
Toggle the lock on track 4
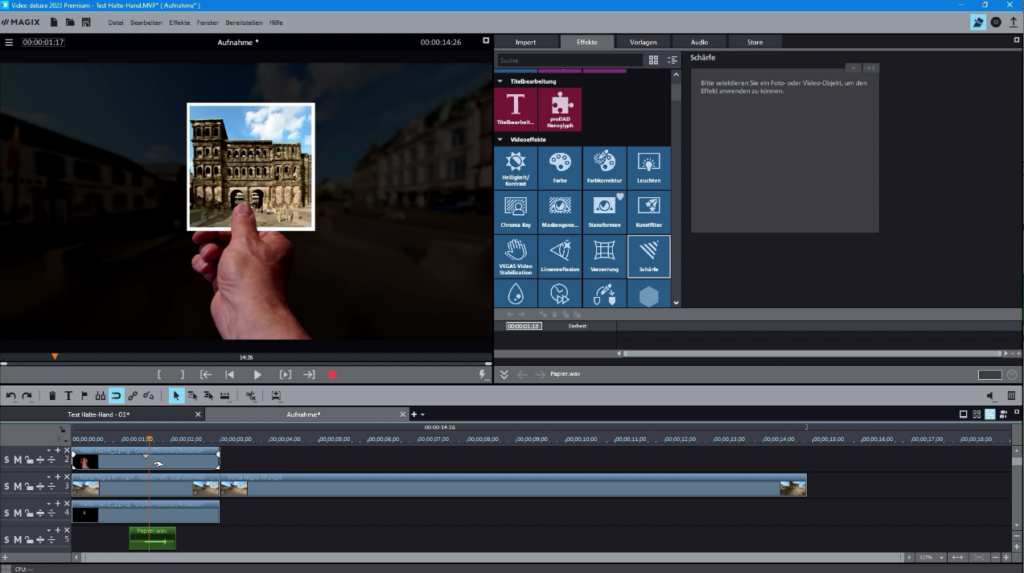click(x=29, y=513)
